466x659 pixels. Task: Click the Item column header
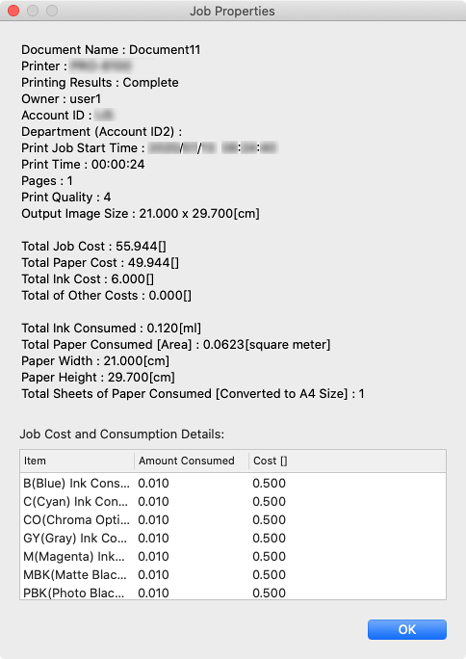click(x=77, y=461)
